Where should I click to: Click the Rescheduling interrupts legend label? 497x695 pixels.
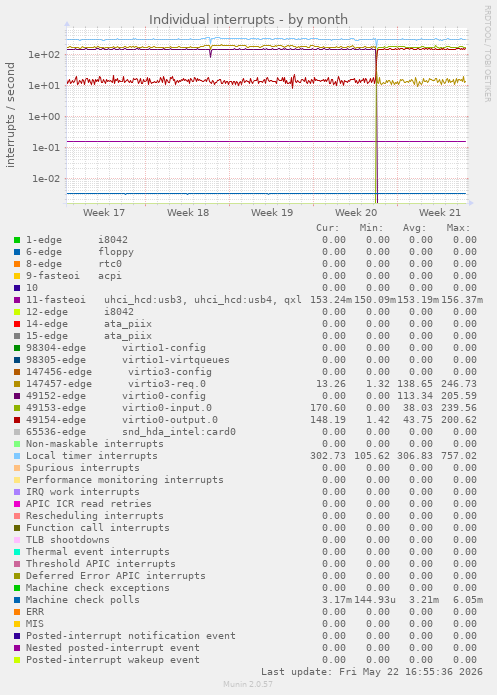click(x=95, y=516)
